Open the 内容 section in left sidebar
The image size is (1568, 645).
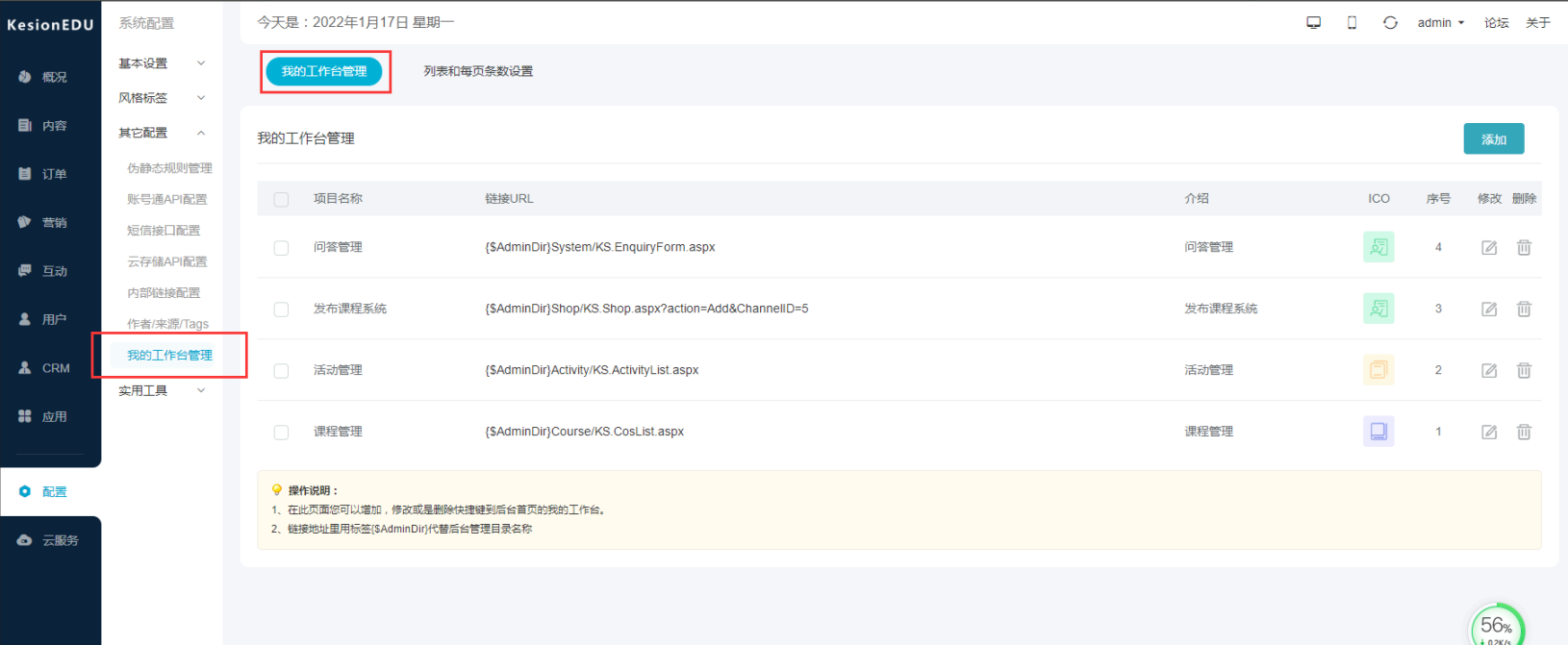tap(44, 125)
